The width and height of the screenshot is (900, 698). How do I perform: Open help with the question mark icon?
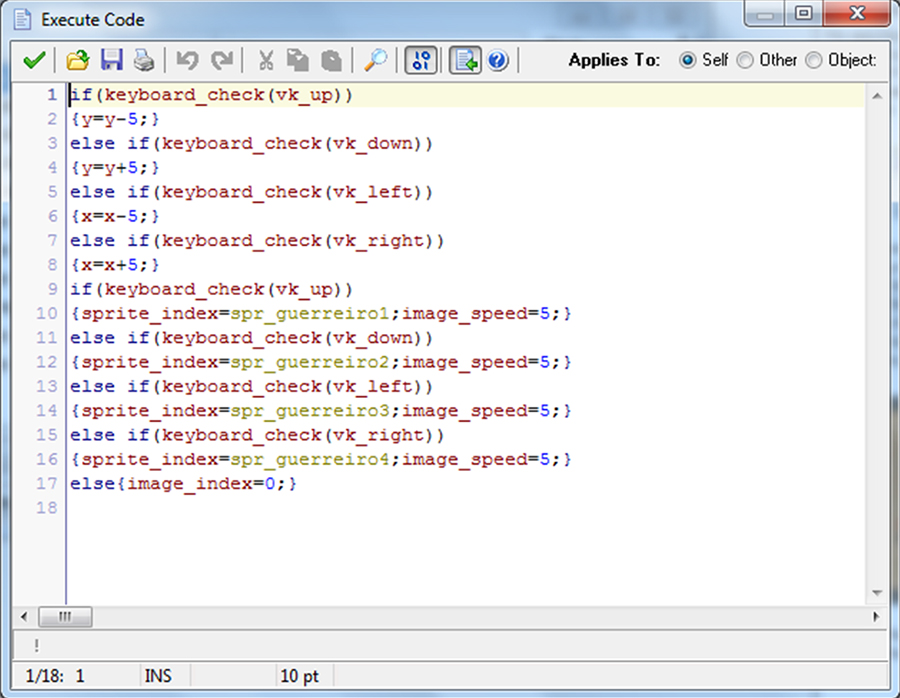tap(498, 61)
